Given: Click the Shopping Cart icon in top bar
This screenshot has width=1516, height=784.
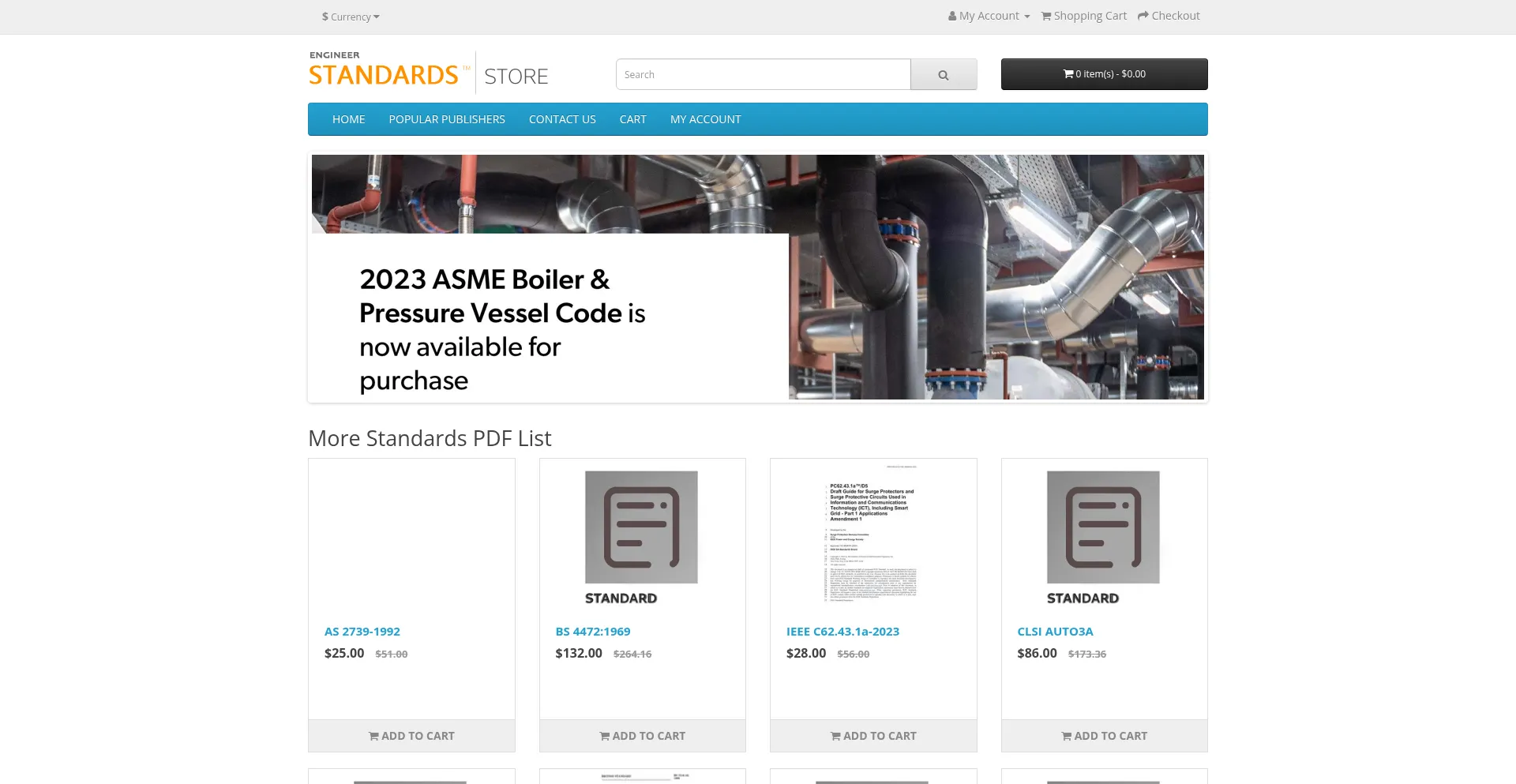Looking at the screenshot, I should pyautogui.click(x=1046, y=16).
